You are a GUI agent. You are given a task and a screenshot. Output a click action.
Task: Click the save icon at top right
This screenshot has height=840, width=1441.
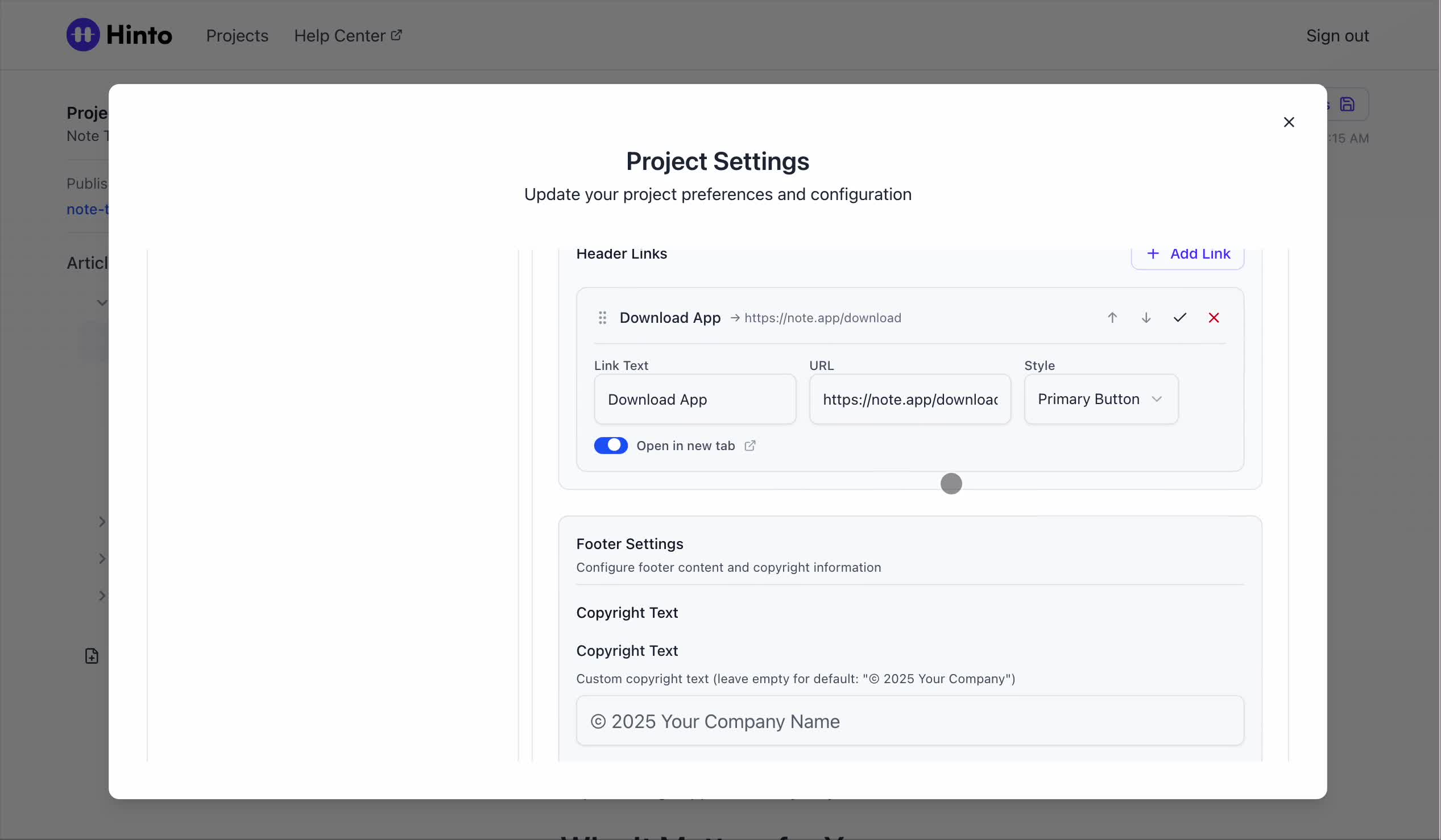click(1347, 105)
